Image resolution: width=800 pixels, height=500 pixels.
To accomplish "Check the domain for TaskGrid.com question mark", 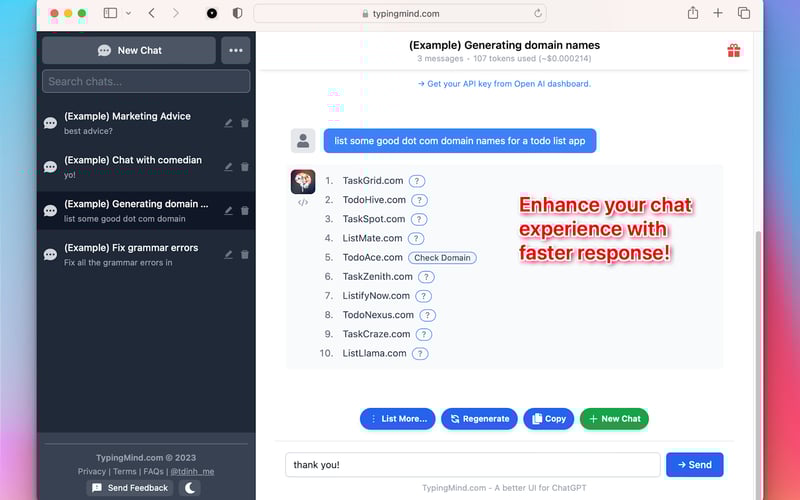I will tap(417, 181).
